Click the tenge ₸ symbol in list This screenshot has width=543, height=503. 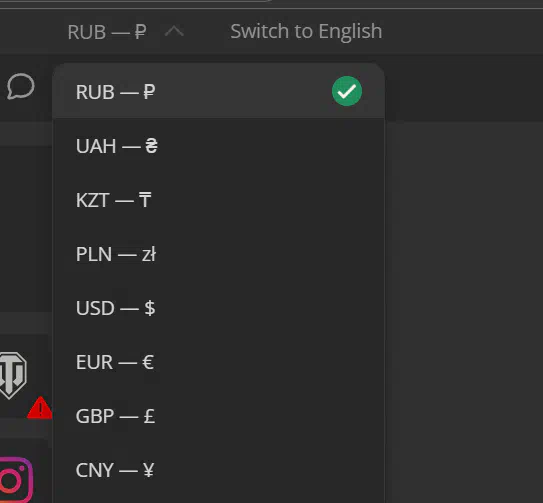pyautogui.click(x=145, y=200)
